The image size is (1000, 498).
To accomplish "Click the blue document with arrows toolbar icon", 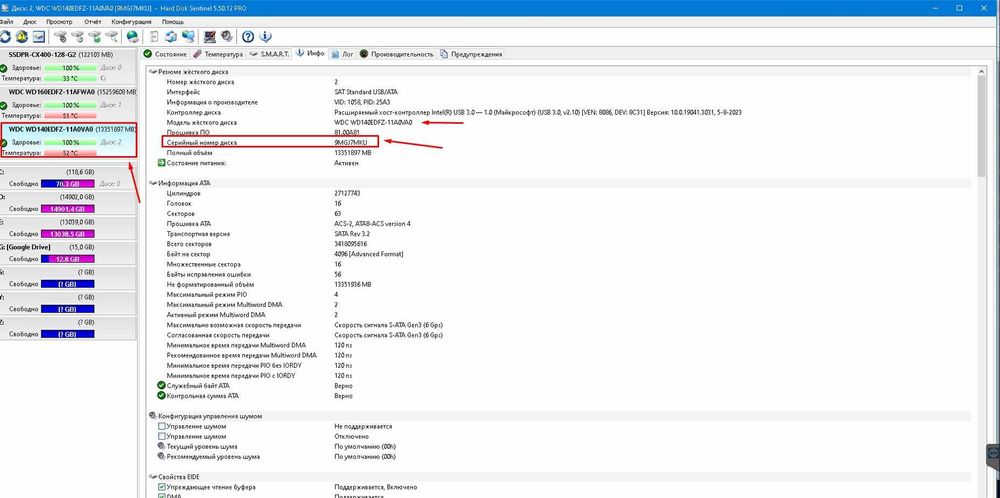I will (171, 36).
